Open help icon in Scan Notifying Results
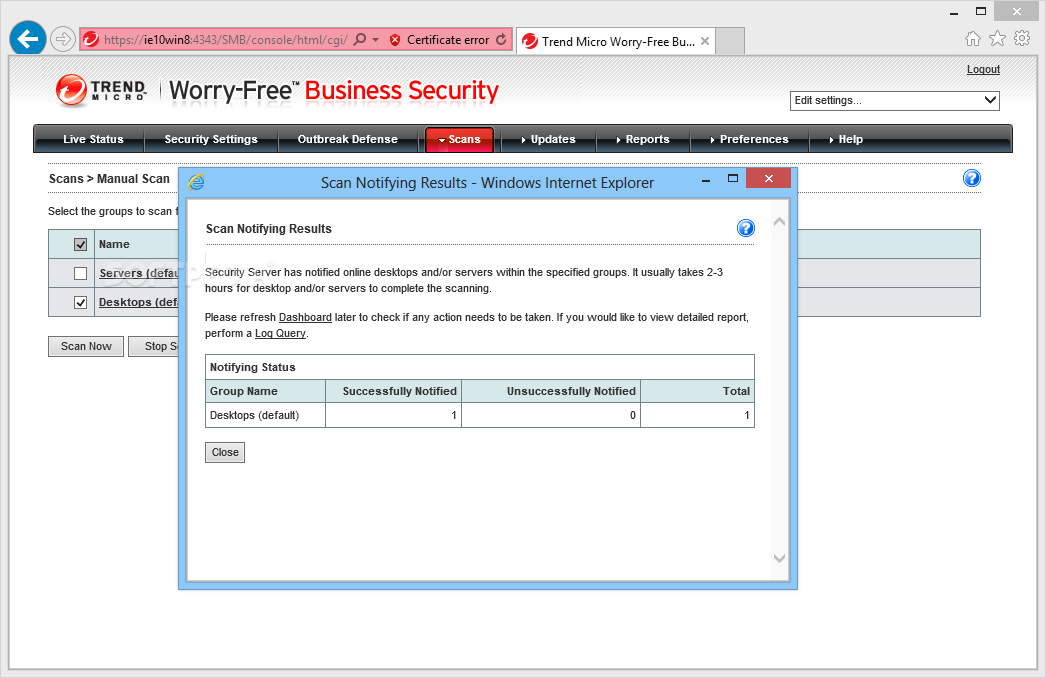 [745, 228]
